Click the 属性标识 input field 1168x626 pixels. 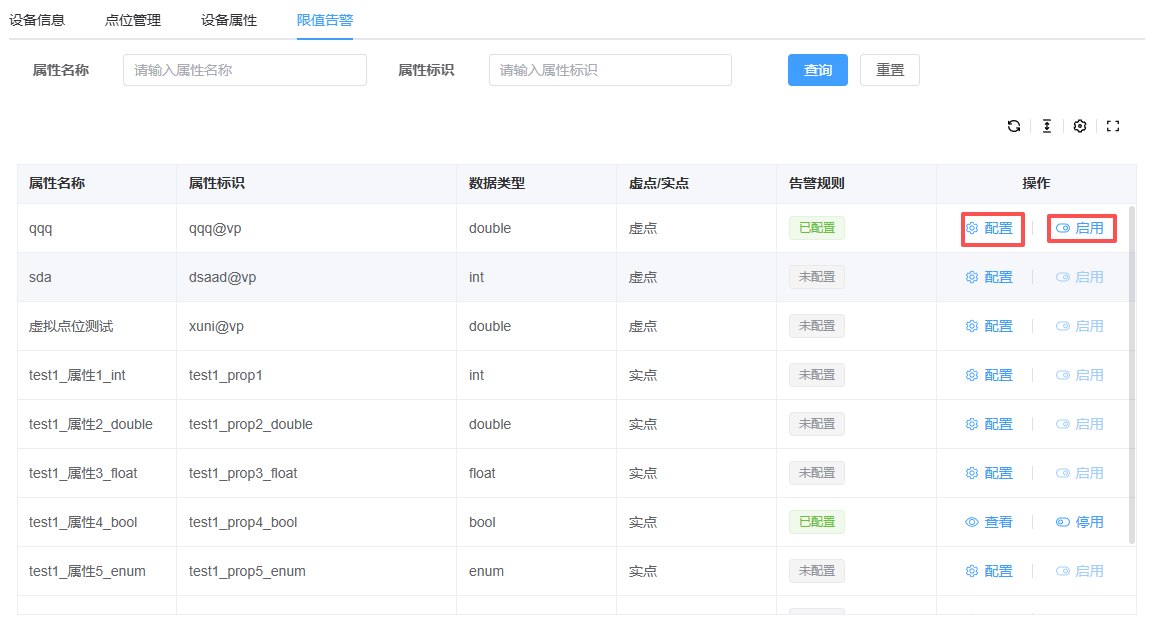[610, 70]
